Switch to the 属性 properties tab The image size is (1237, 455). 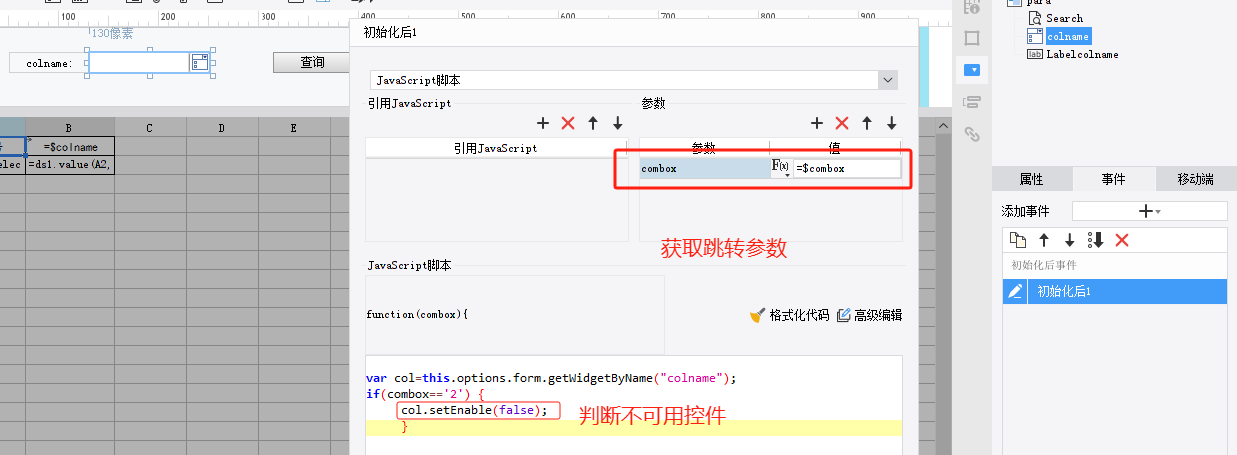click(1032, 179)
